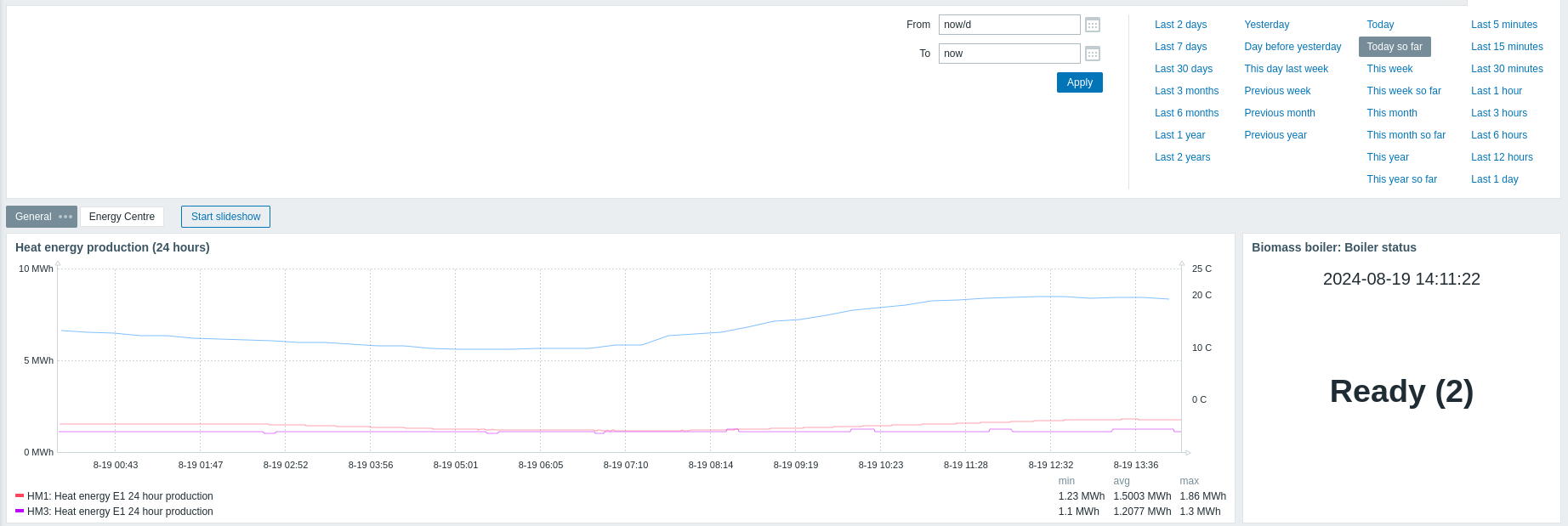Select the Last 5 minutes range

pos(1503,25)
